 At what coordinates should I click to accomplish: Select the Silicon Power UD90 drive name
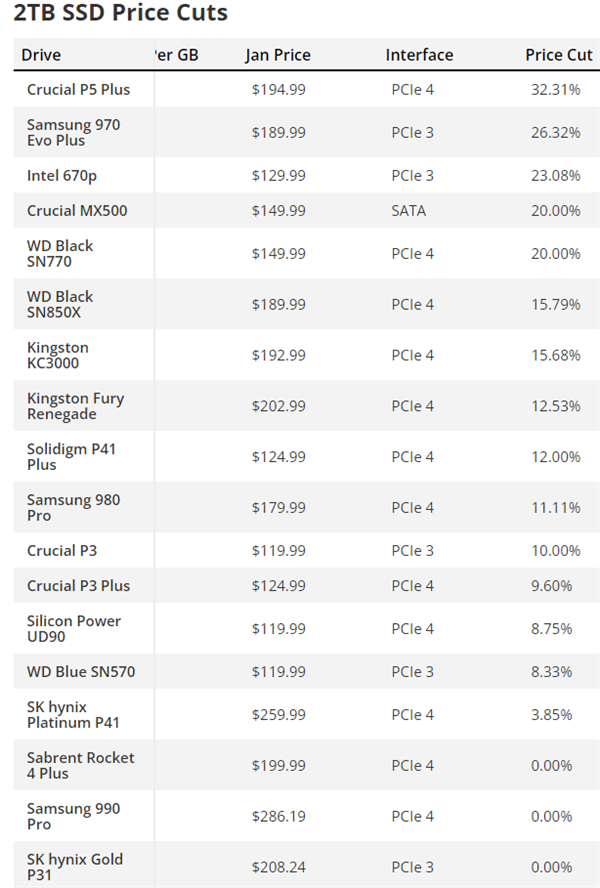(73, 628)
